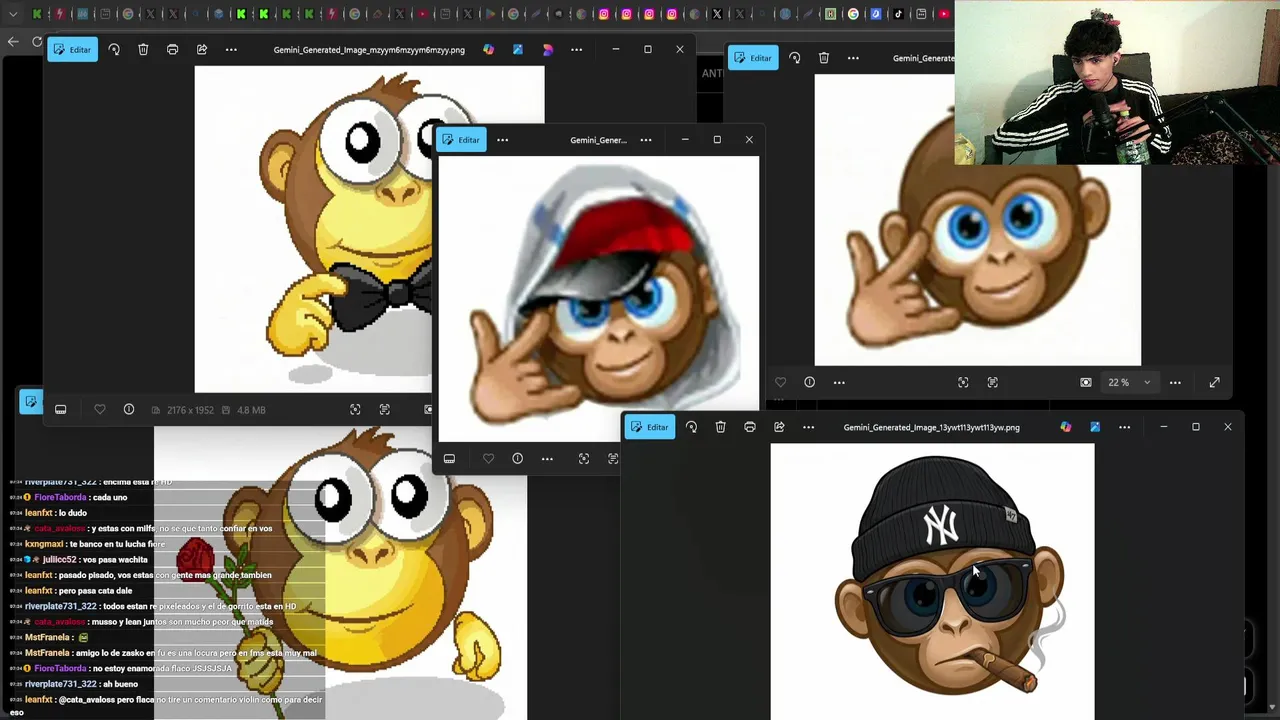Rotate the image in the 13ywt113ywt113yw.png window
Image resolution: width=1280 pixels, height=720 pixels.
point(691,427)
